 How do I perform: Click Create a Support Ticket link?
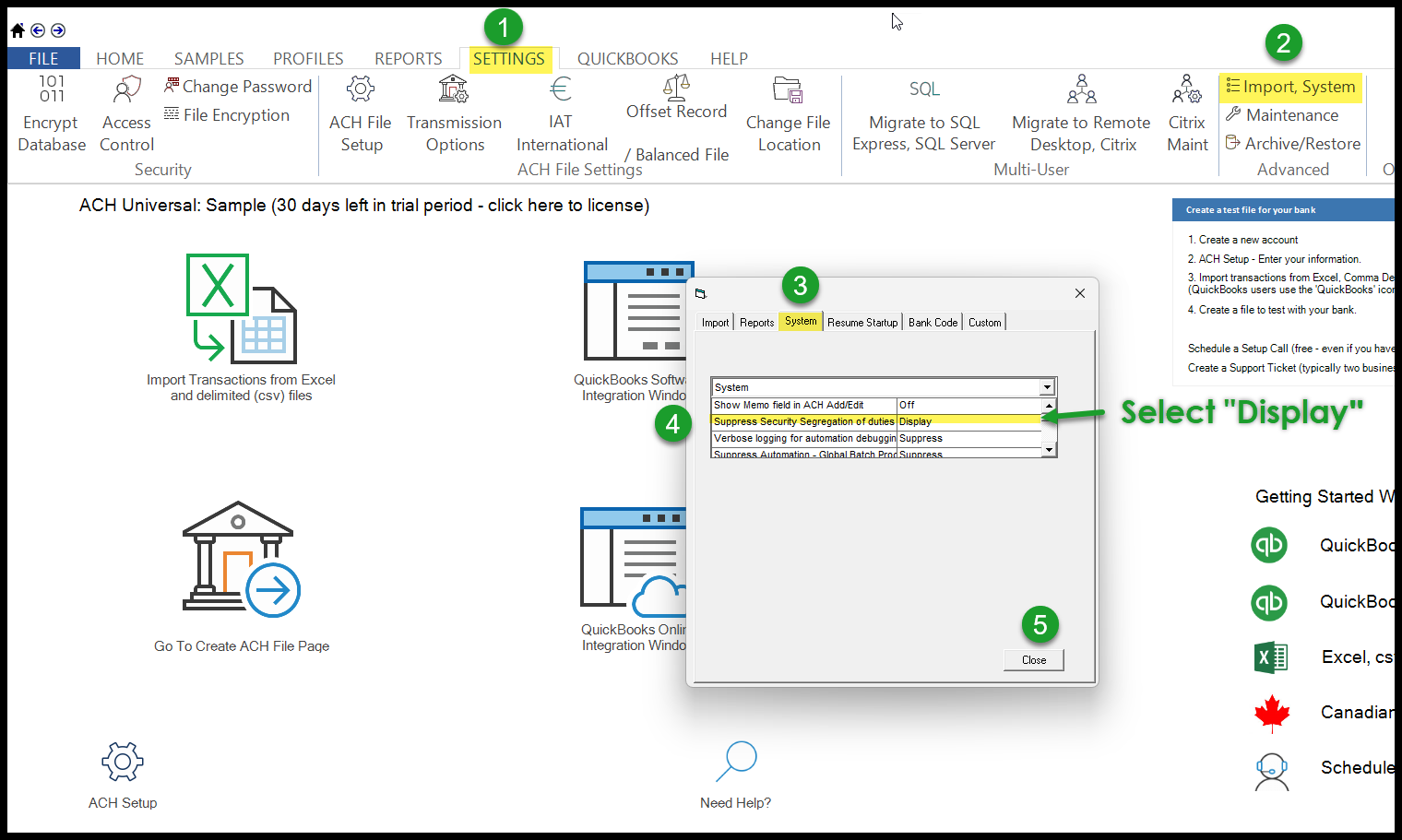click(x=1291, y=368)
